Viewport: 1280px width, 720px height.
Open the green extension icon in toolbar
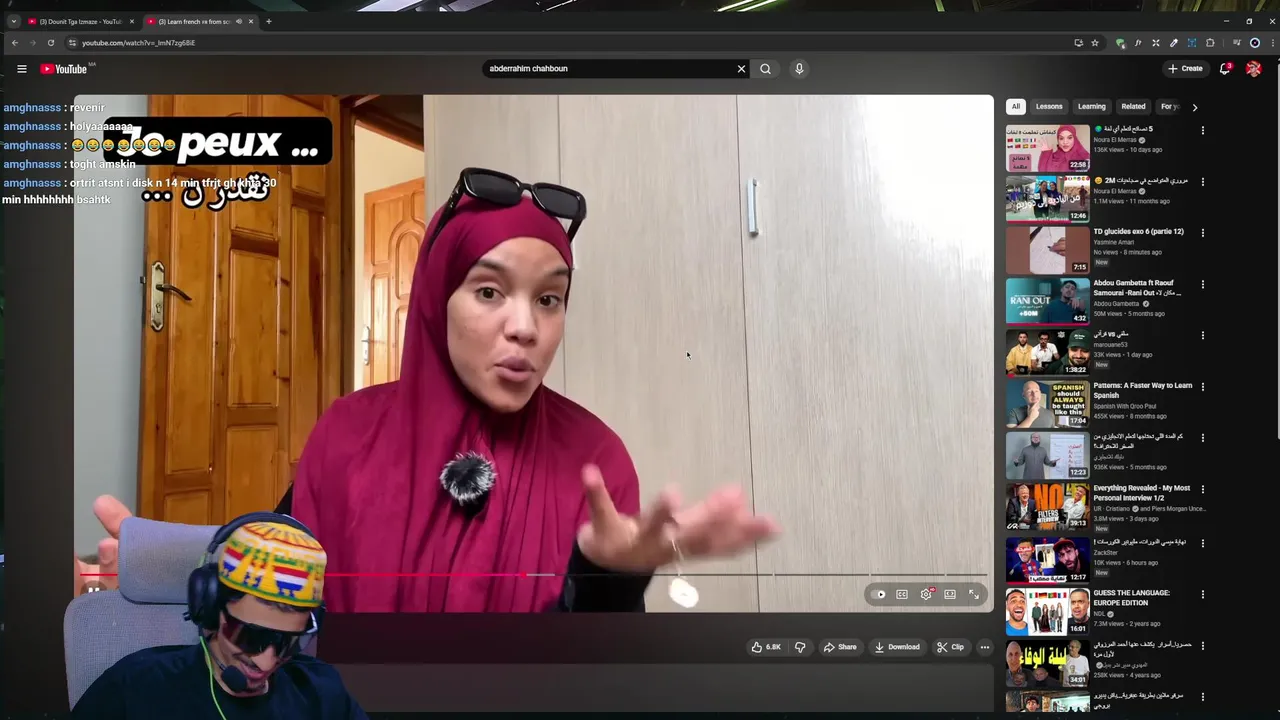(1120, 43)
